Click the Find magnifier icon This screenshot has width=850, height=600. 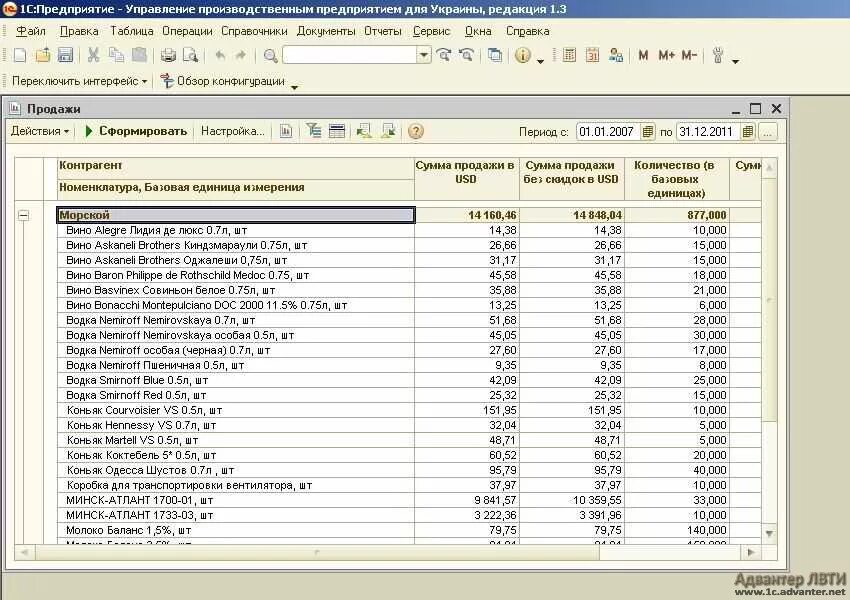pyautogui.click(x=270, y=55)
